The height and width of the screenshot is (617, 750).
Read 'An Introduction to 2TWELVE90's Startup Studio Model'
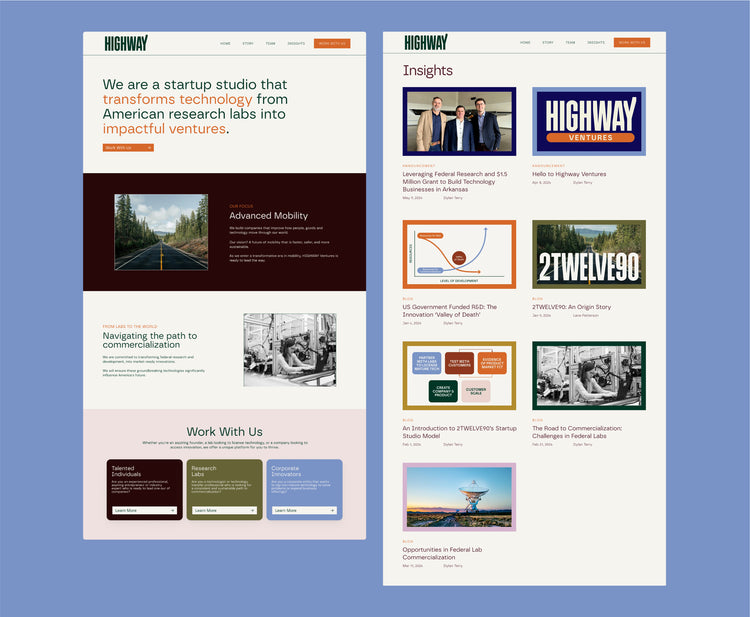tap(459, 432)
